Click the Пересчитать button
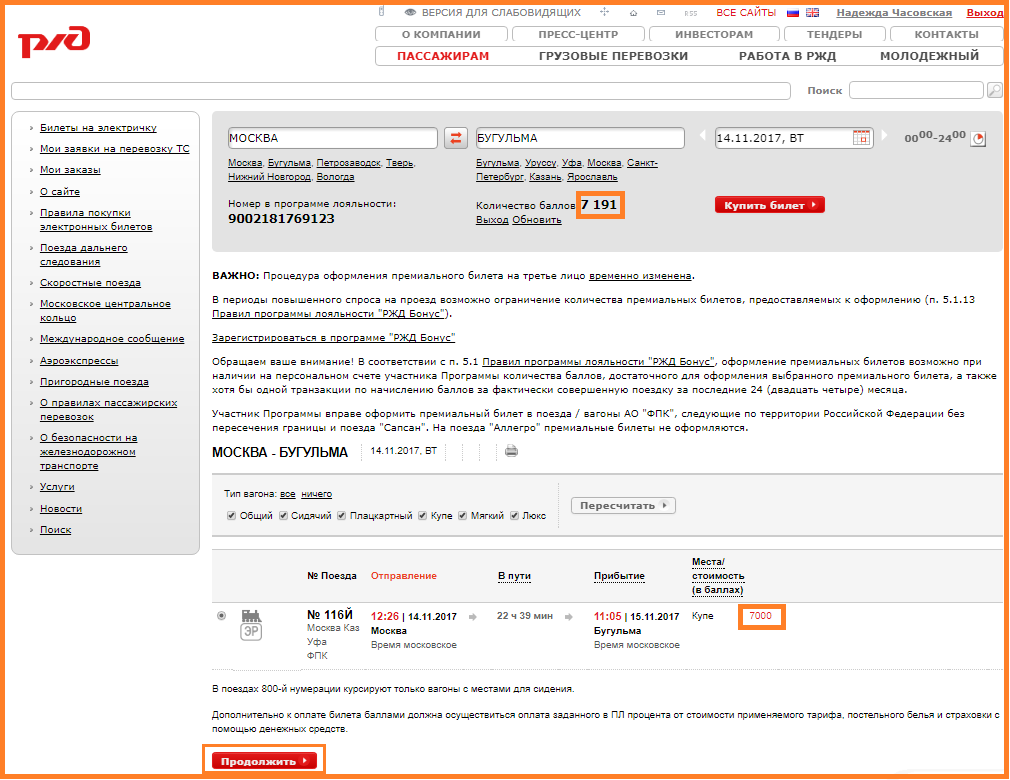Viewport: 1010px width, 780px height. tap(623, 506)
